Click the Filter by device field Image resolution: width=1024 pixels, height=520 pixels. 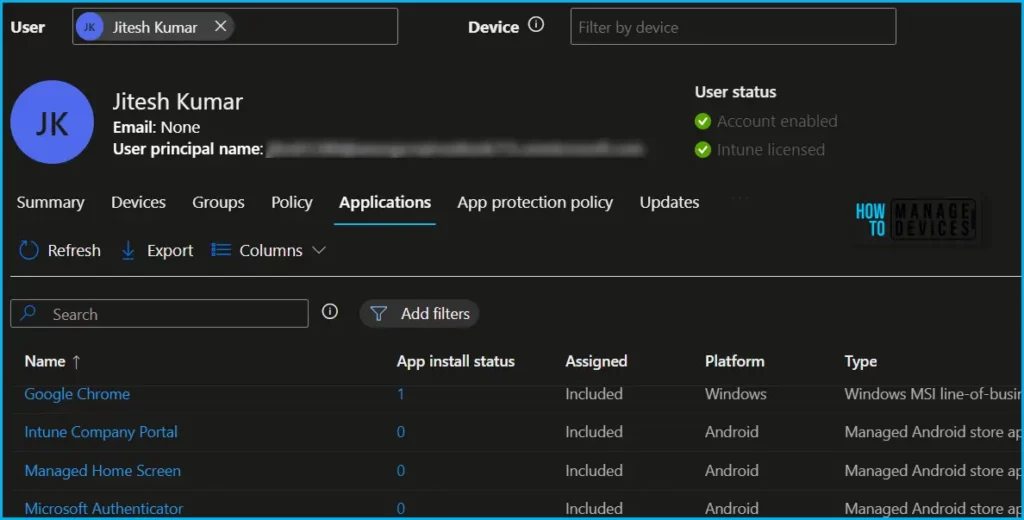733,27
